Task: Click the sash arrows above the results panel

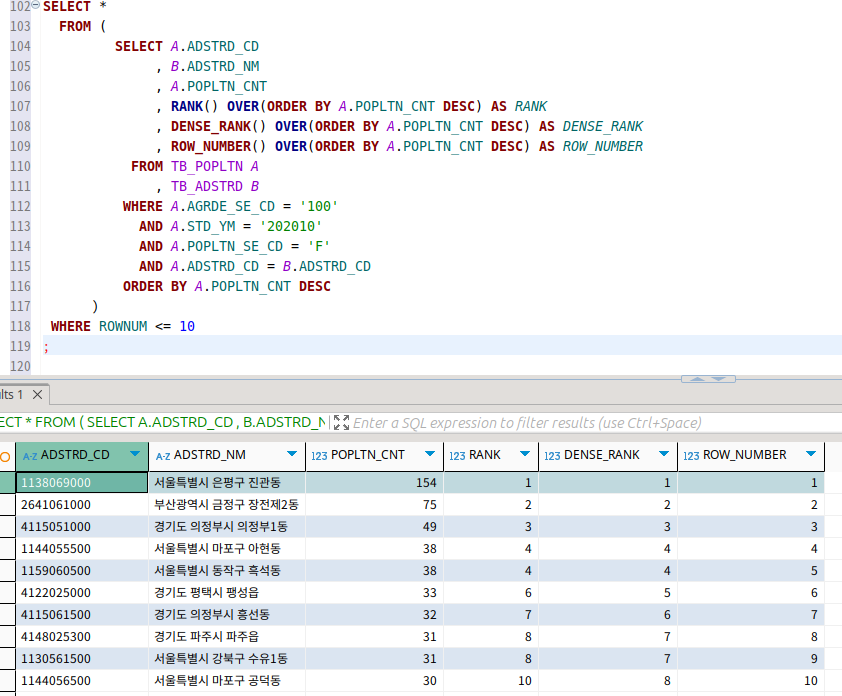Action: (x=707, y=379)
